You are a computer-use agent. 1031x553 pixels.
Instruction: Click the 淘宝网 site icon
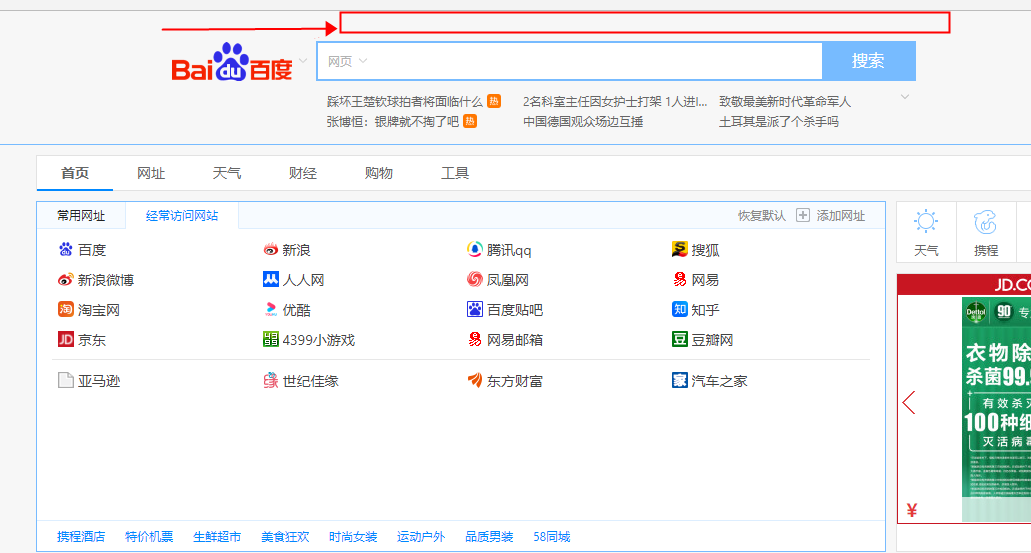click(66, 310)
